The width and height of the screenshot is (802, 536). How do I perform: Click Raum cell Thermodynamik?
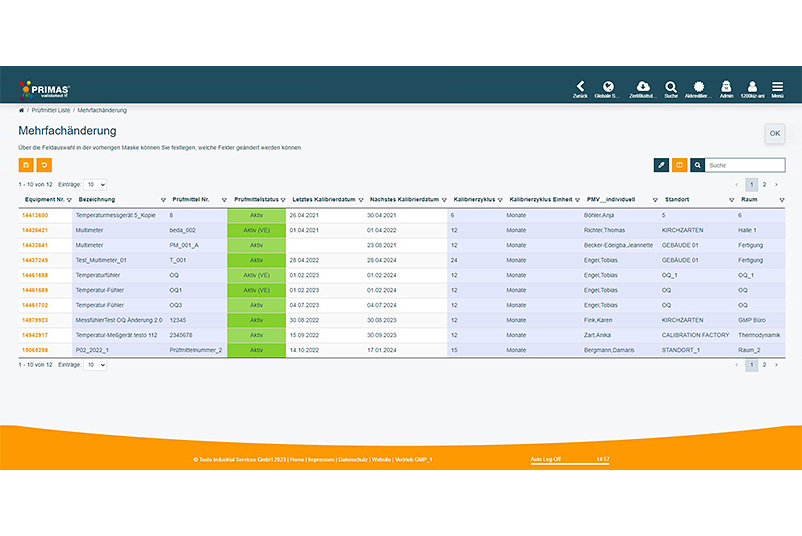click(x=759, y=335)
